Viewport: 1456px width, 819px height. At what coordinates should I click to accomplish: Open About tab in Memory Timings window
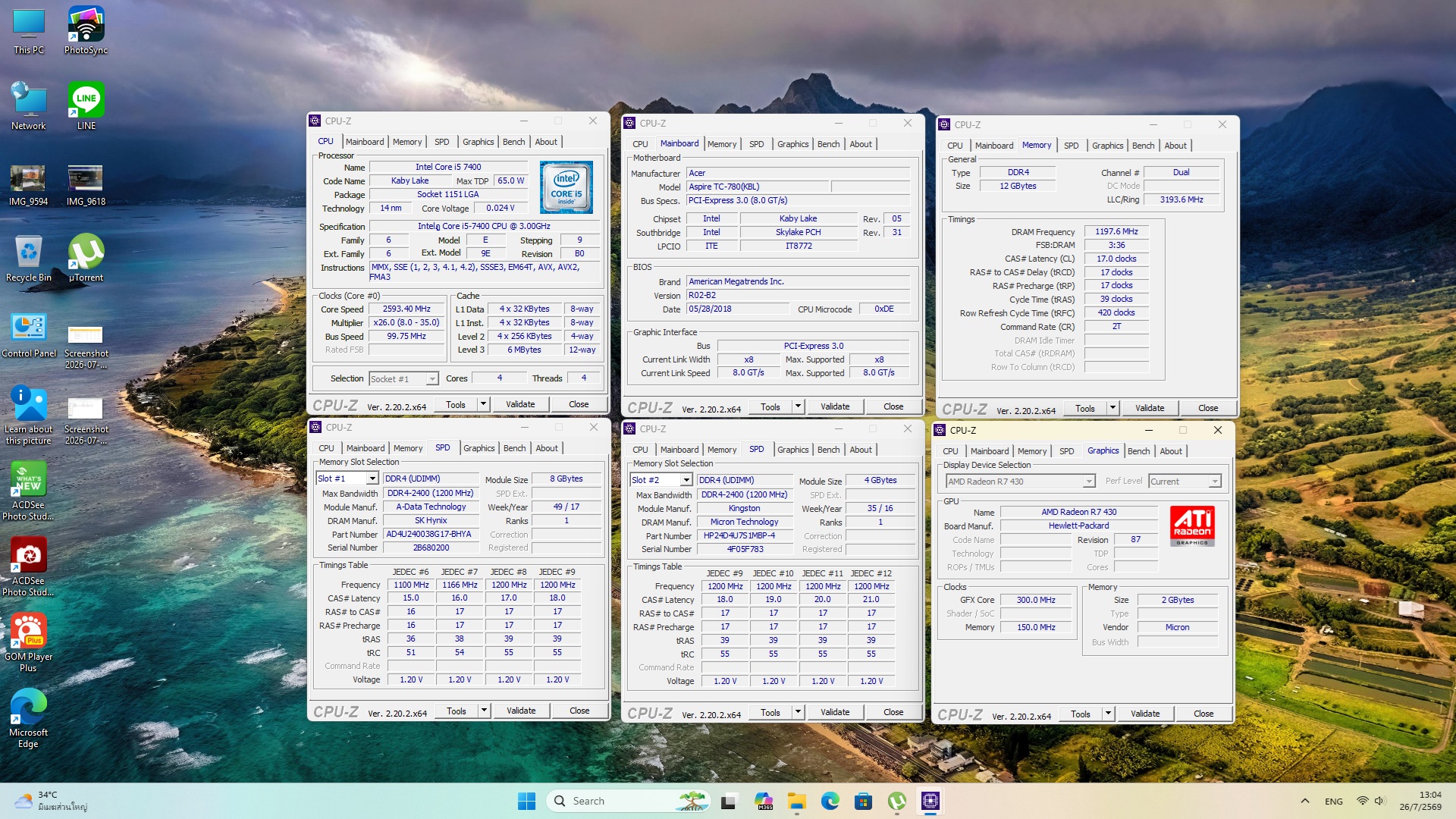click(x=1175, y=146)
